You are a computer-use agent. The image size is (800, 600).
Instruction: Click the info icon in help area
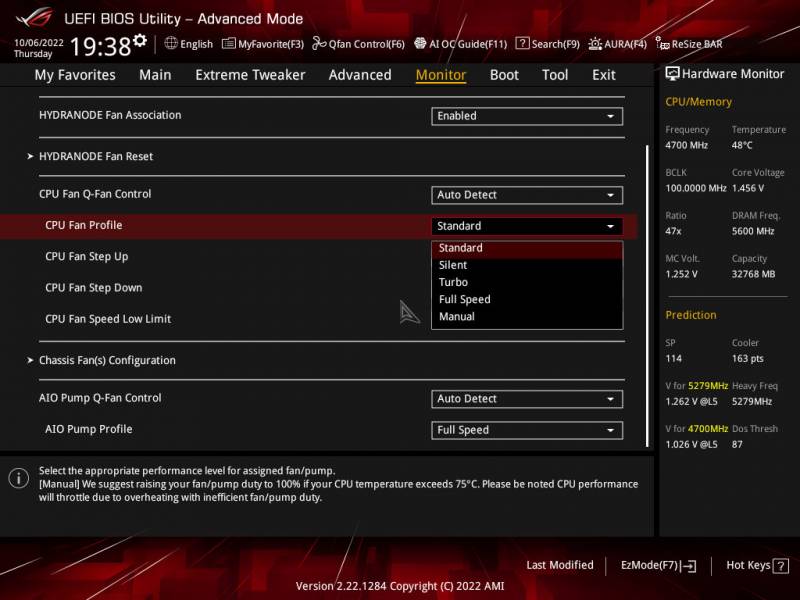coord(19,478)
